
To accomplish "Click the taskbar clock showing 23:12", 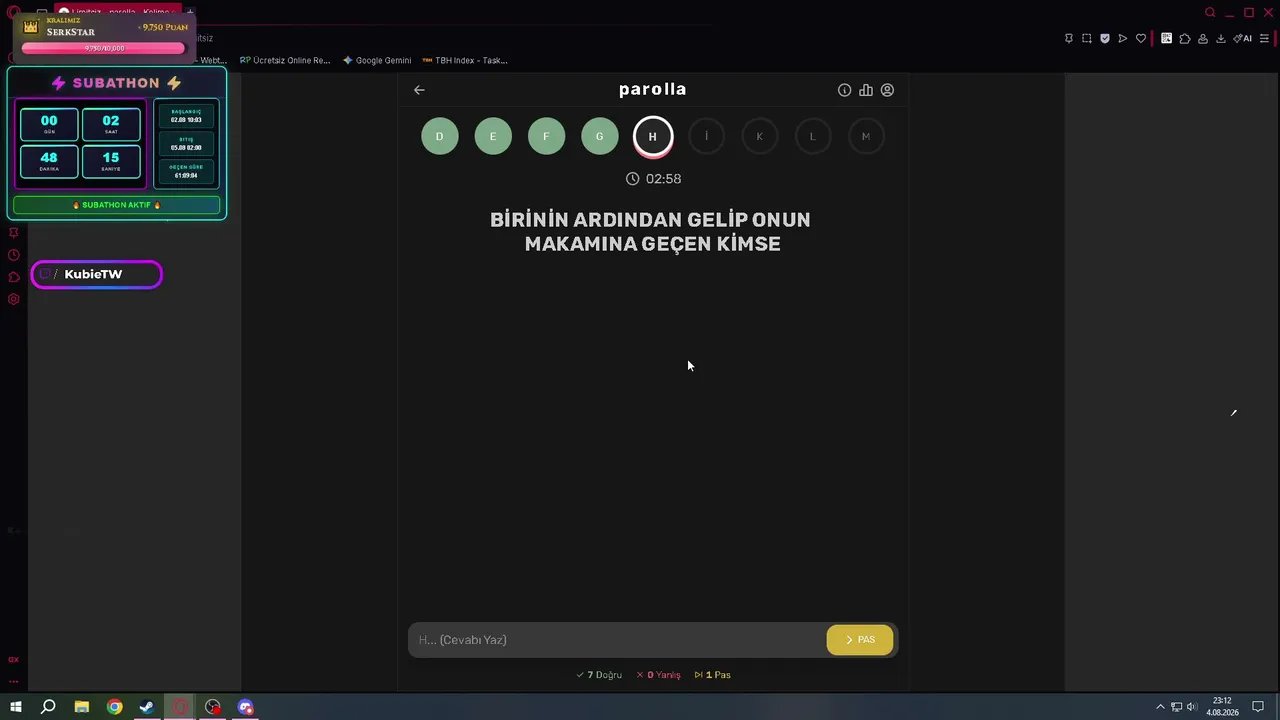I will tap(1222, 707).
